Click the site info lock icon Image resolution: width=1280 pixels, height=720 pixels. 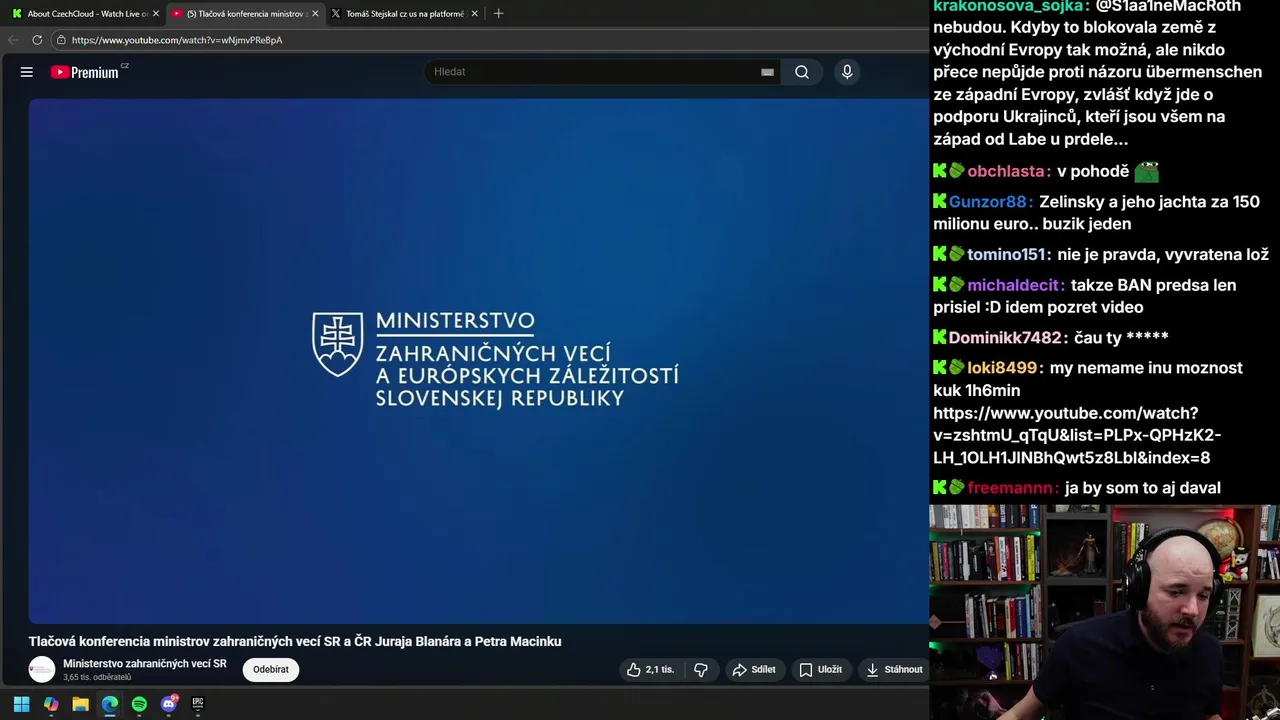click(x=61, y=40)
